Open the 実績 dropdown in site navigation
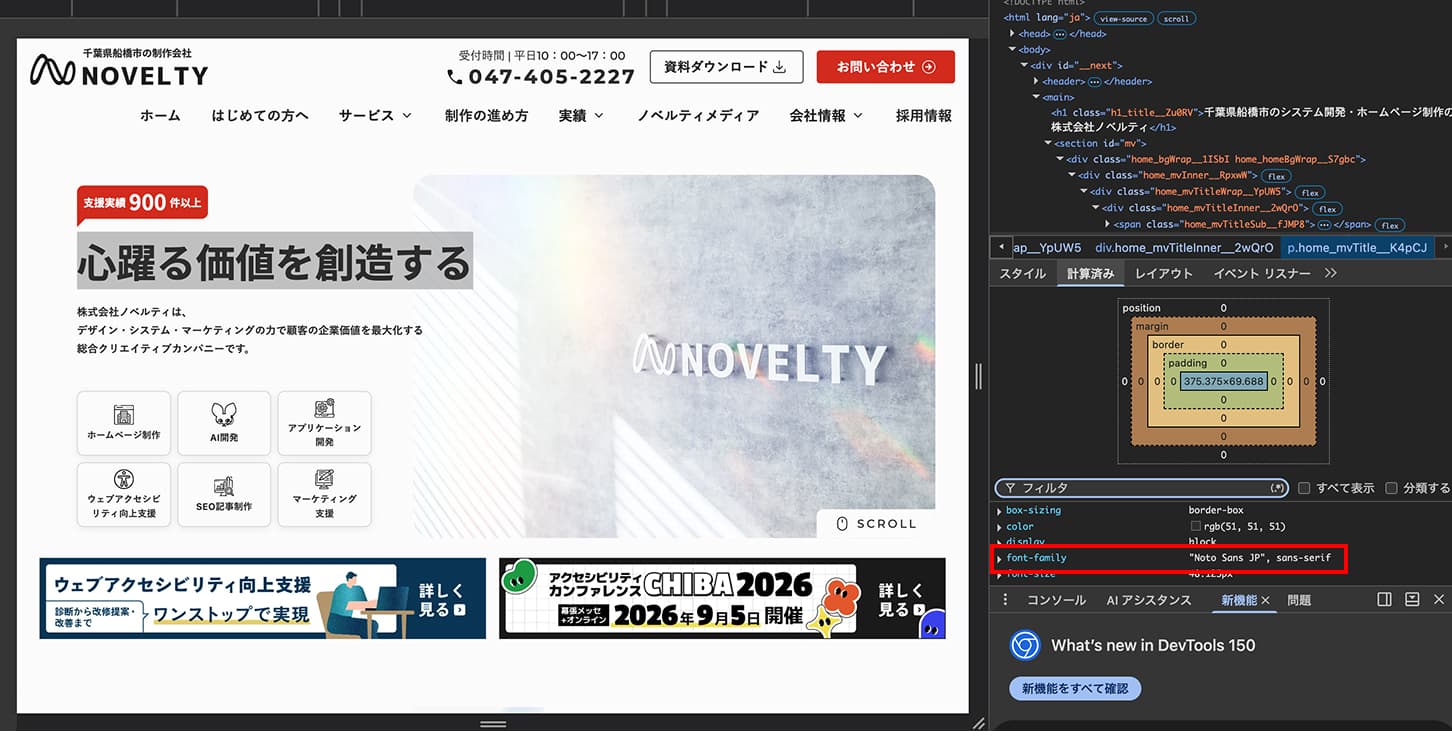This screenshot has height=737, width=1452. [x=581, y=116]
